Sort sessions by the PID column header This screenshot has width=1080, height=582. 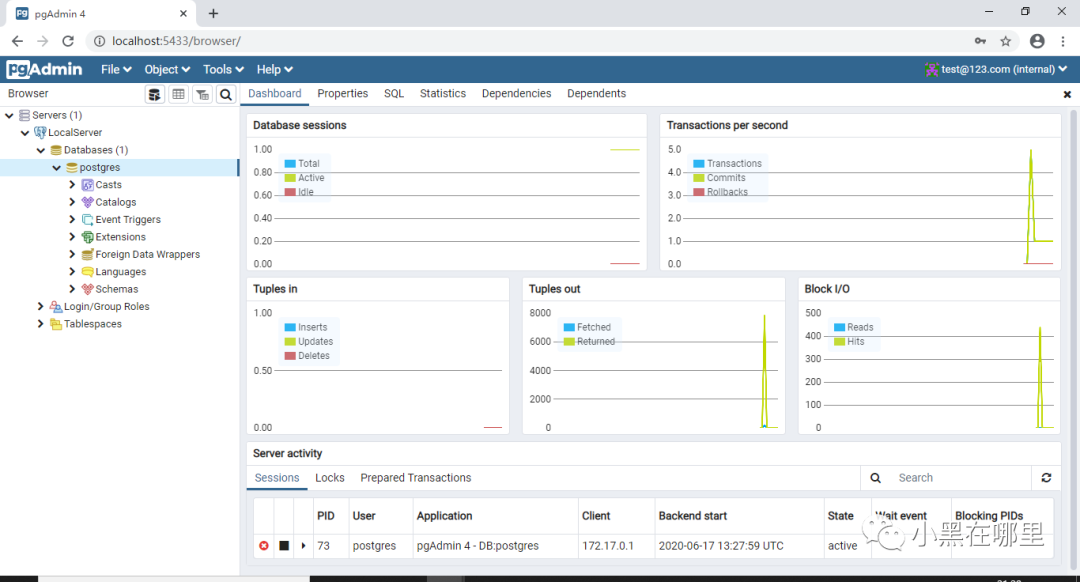pyautogui.click(x=326, y=516)
